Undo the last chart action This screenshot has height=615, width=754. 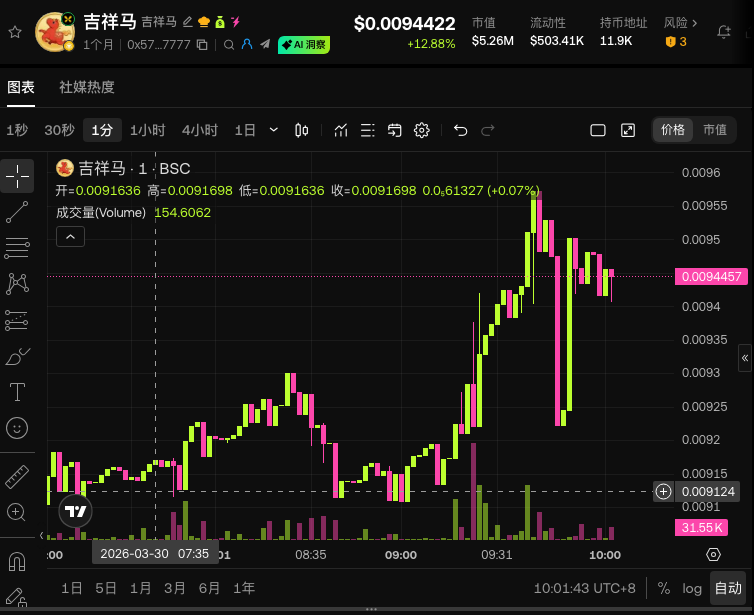(460, 130)
